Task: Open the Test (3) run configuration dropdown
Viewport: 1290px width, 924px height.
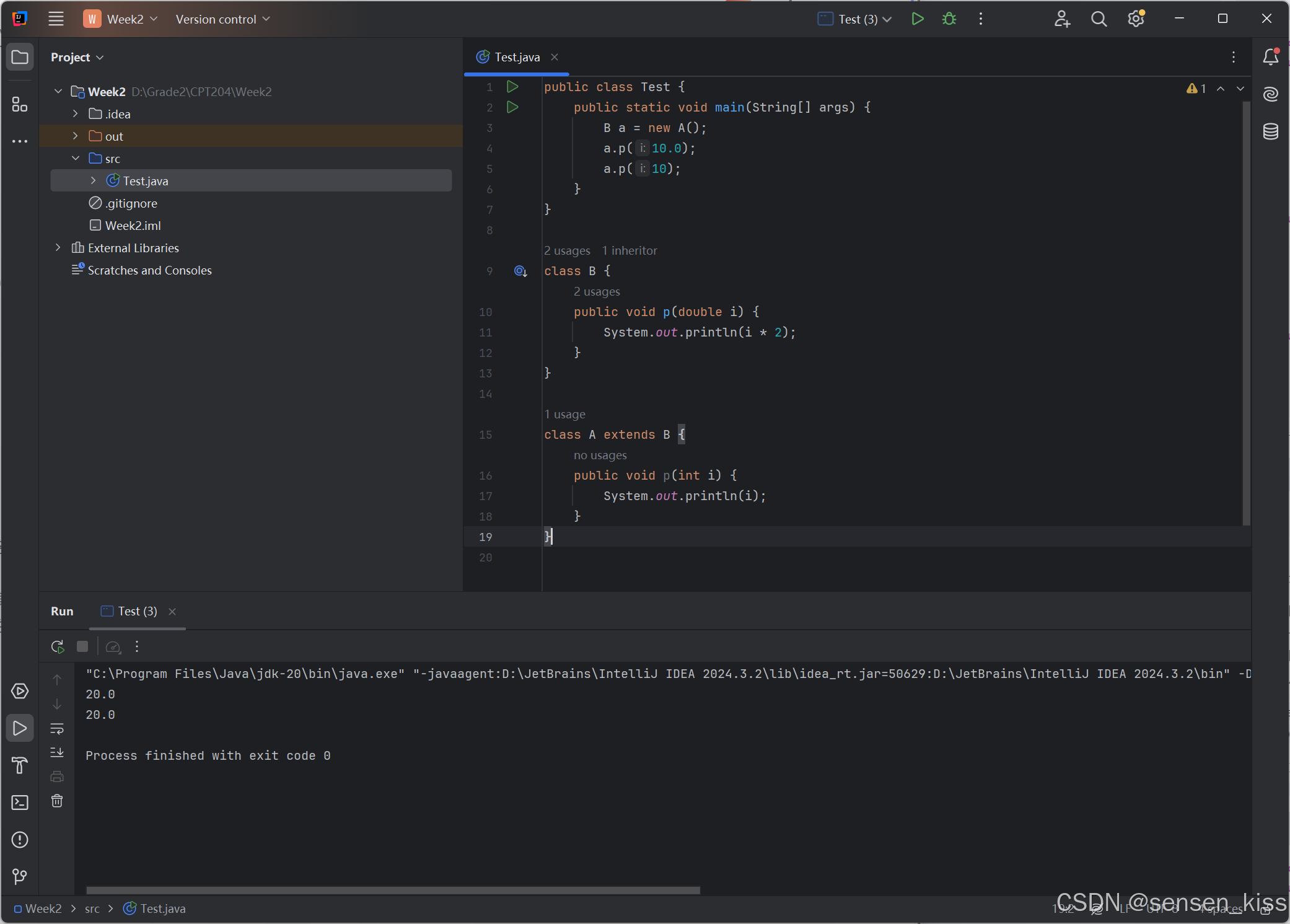Action: click(855, 19)
